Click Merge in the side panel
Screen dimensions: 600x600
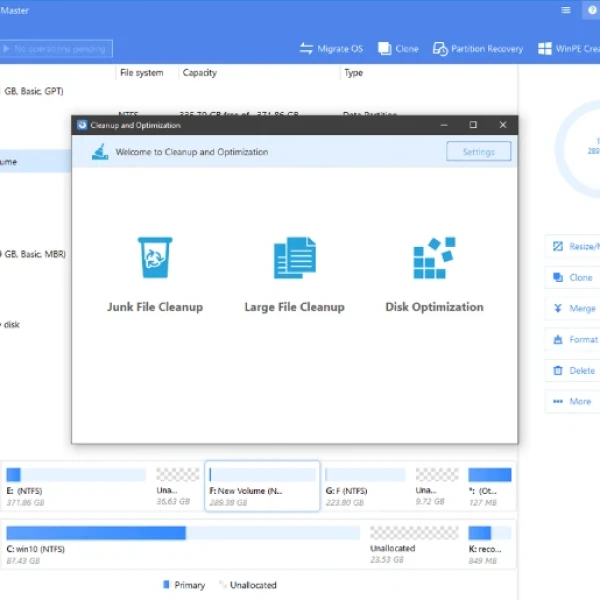(x=573, y=308)
